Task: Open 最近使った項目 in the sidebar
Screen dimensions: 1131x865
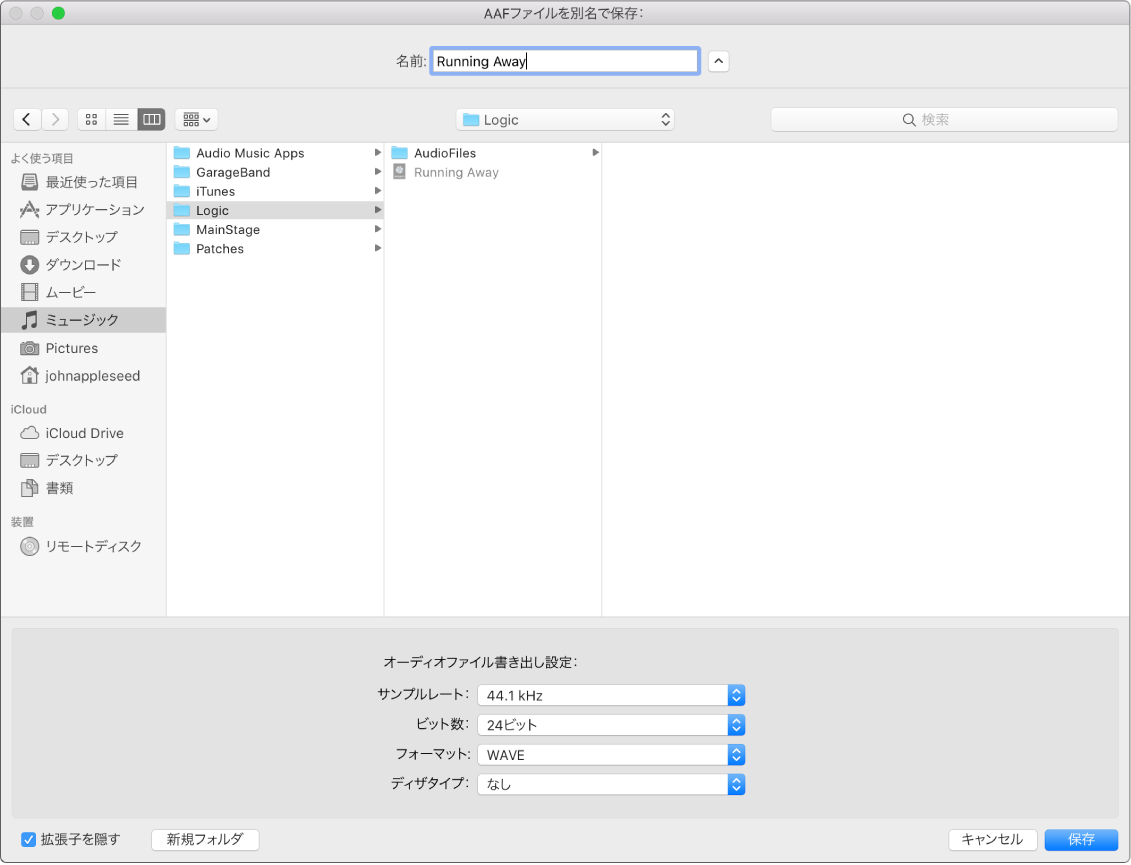Action: click(83, 183)
